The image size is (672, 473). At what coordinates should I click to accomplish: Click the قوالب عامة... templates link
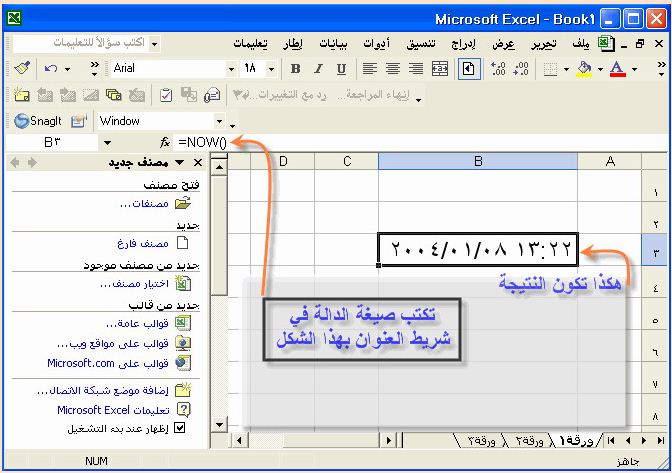coord(137,323)
